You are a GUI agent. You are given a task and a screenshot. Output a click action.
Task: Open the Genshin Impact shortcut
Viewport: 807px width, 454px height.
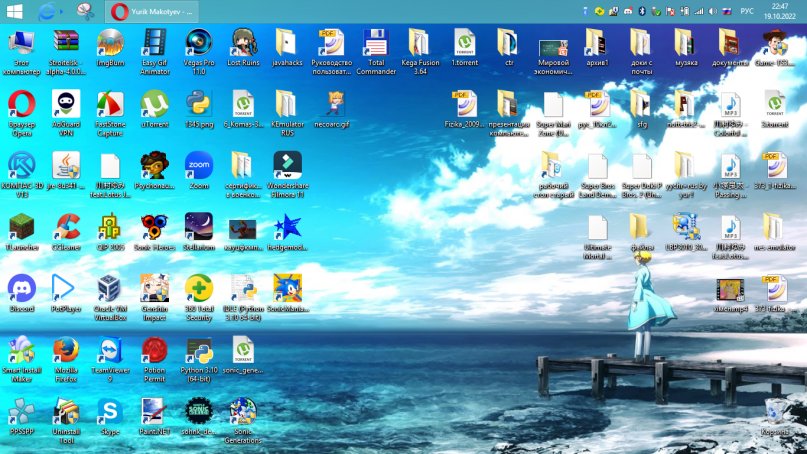pos(154,289)
